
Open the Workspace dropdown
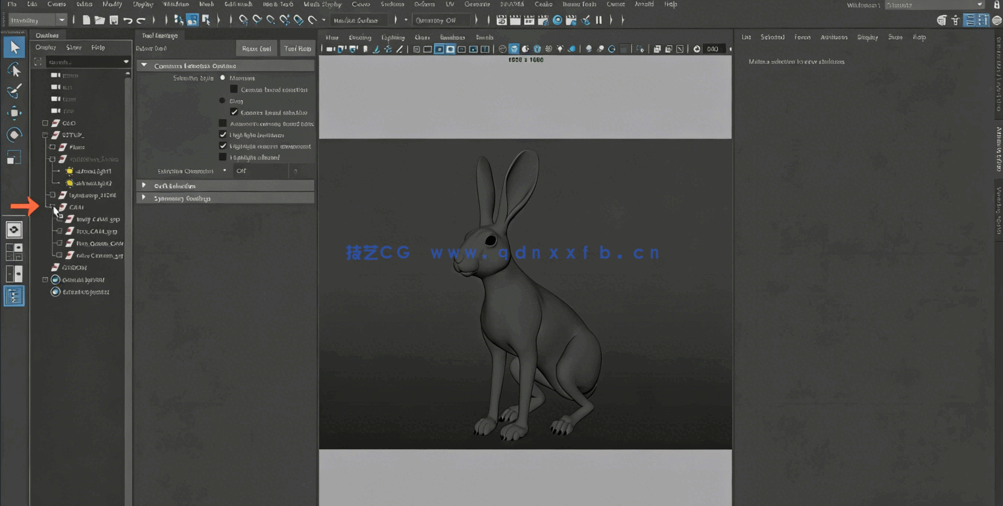tap(933, 5)
